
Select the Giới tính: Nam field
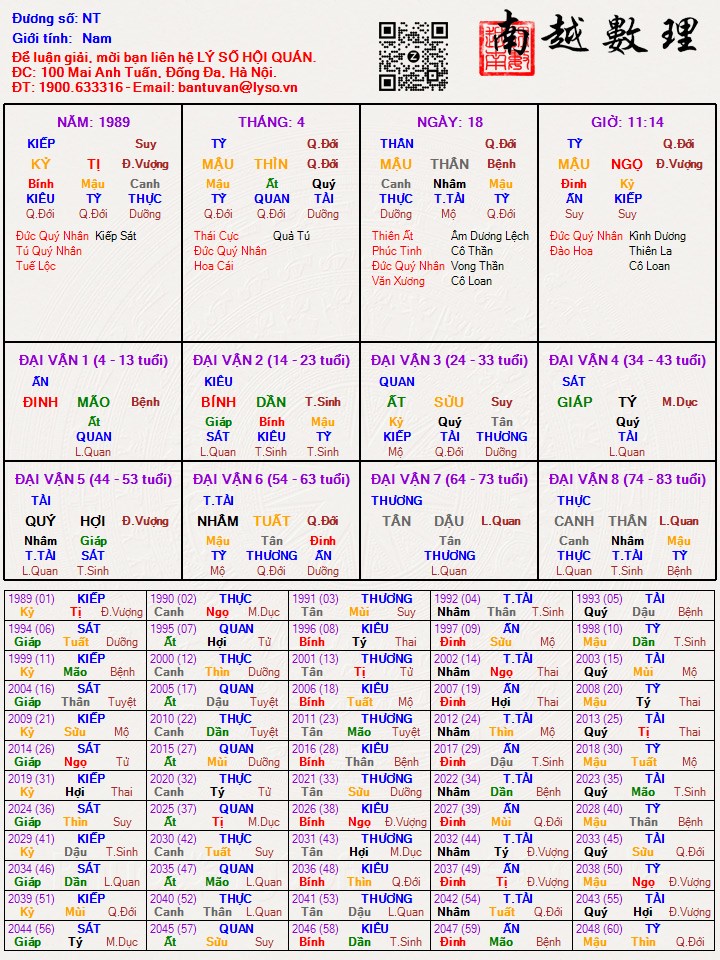[x=55, y=38]
